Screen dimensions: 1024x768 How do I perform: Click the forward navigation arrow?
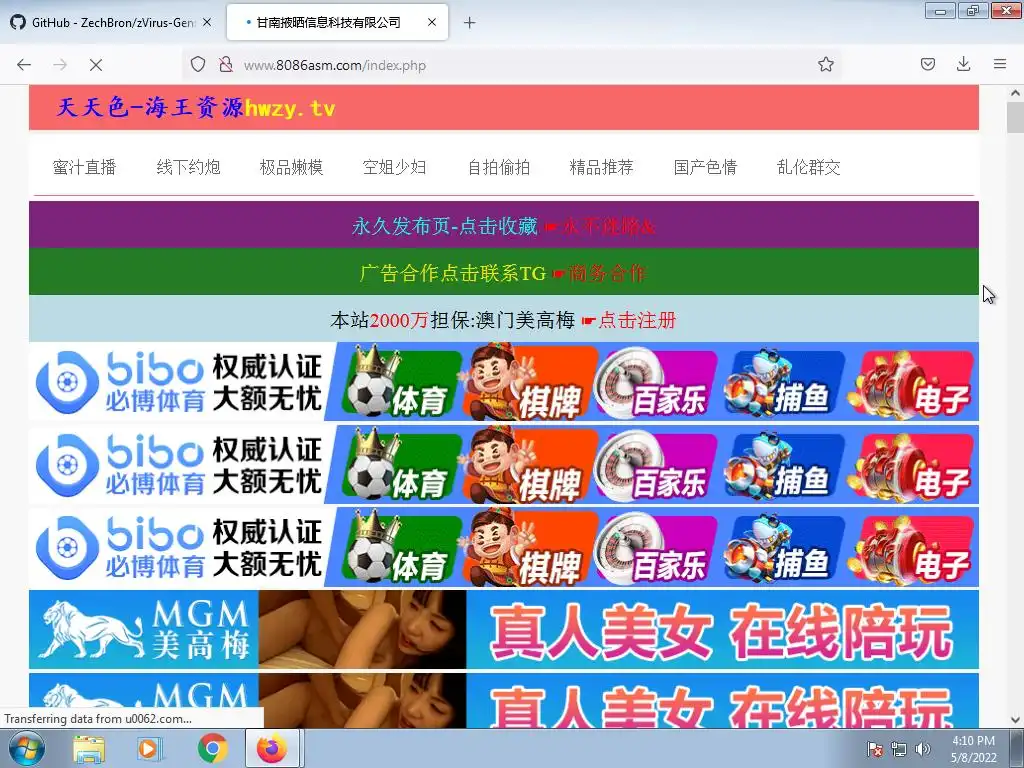tap(60, 65)
